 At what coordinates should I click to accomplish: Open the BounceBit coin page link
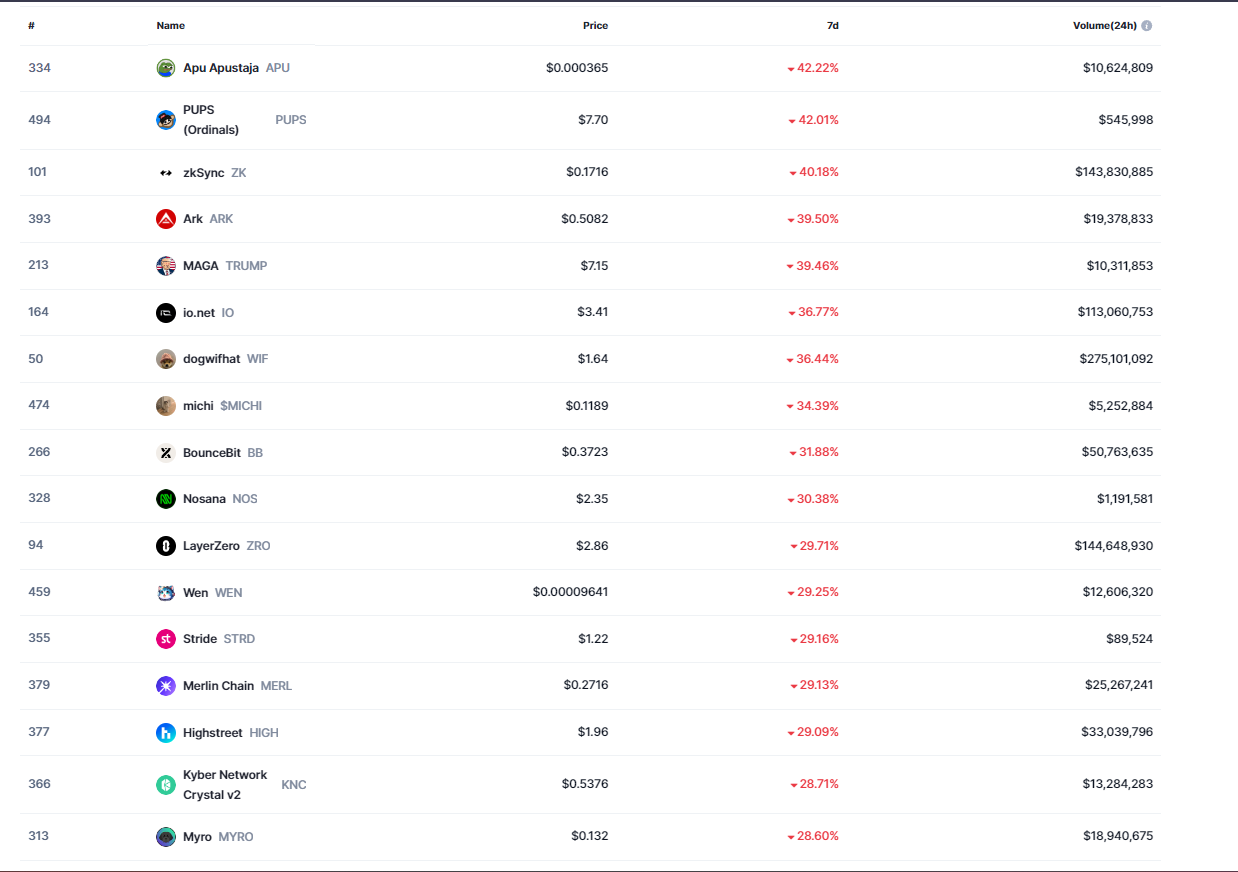pyautogui.click(x=212, y=453)
